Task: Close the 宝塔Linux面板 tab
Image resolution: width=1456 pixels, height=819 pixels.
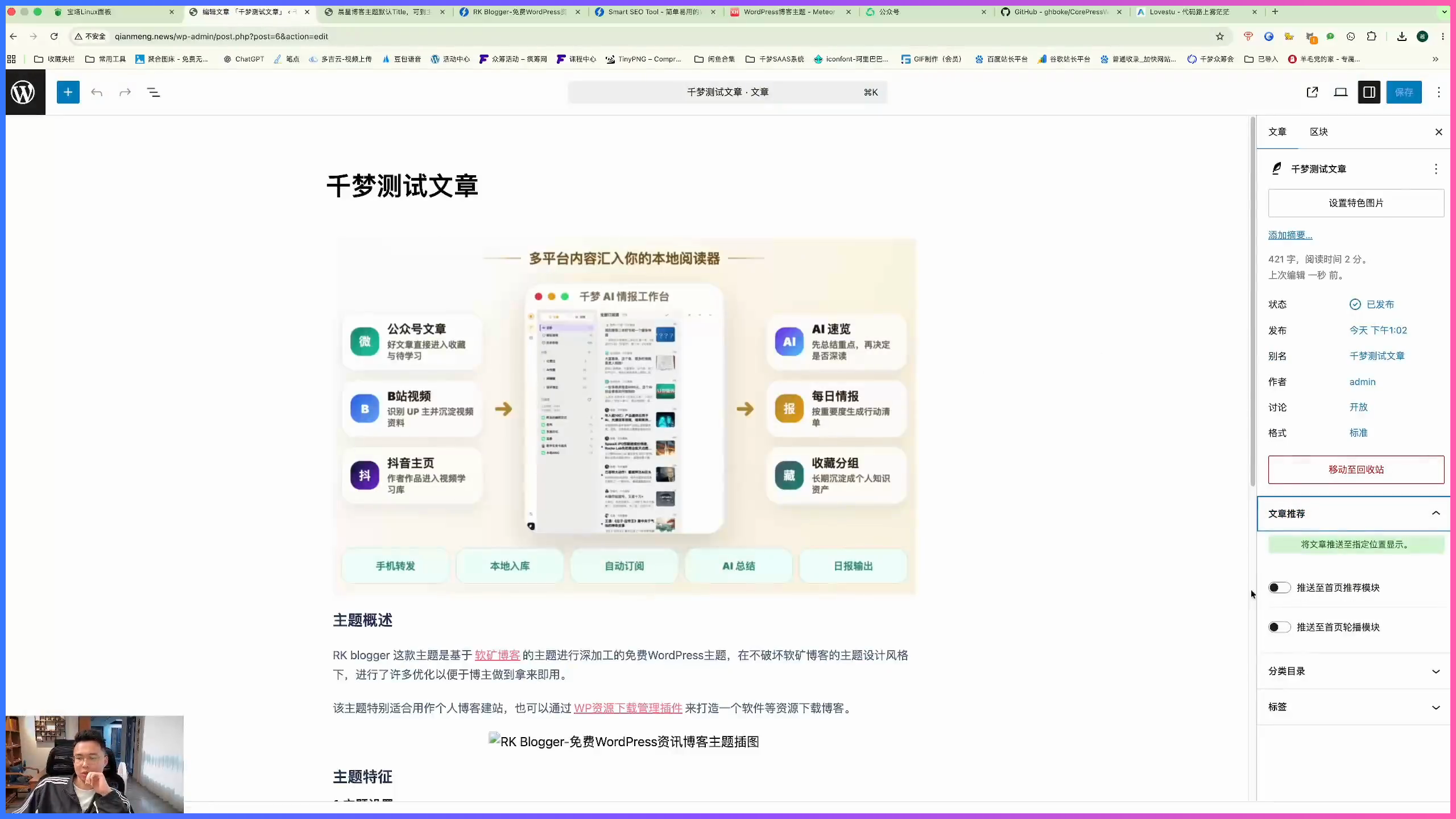Action: click(172, 11)
